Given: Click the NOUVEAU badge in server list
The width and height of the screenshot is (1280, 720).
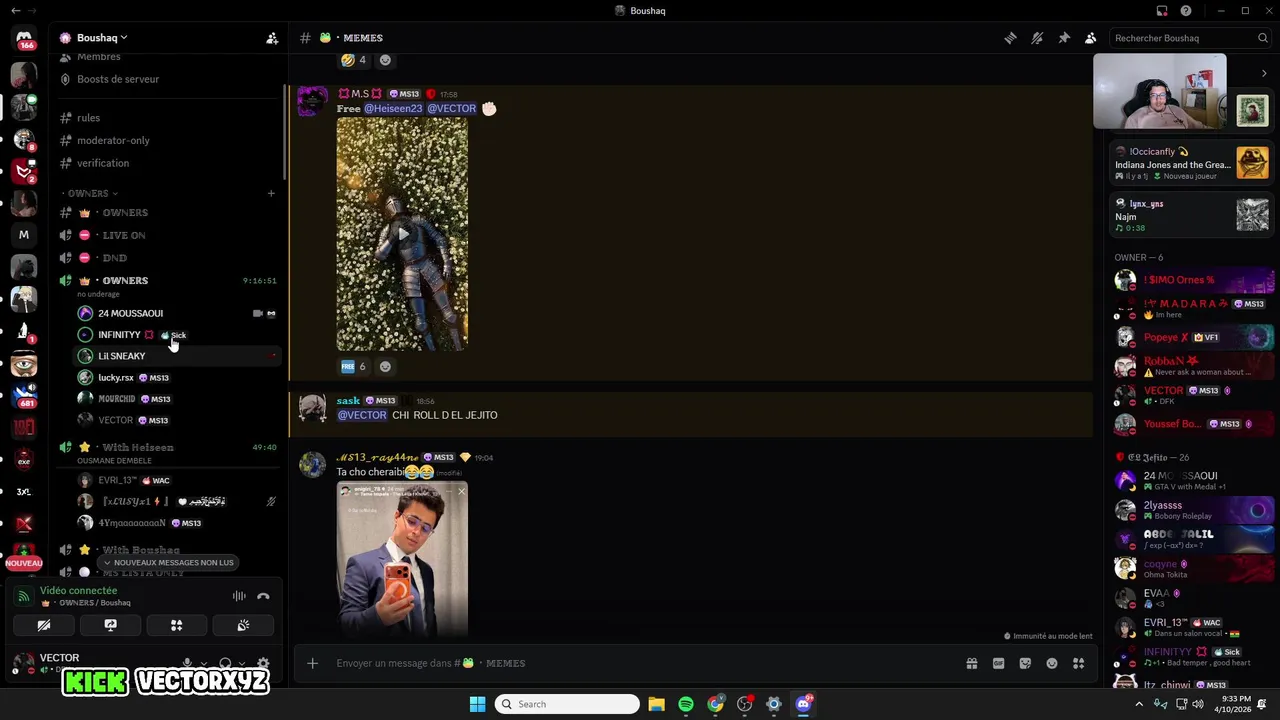Looking at the screenshot, I should (x=24, y=563).
